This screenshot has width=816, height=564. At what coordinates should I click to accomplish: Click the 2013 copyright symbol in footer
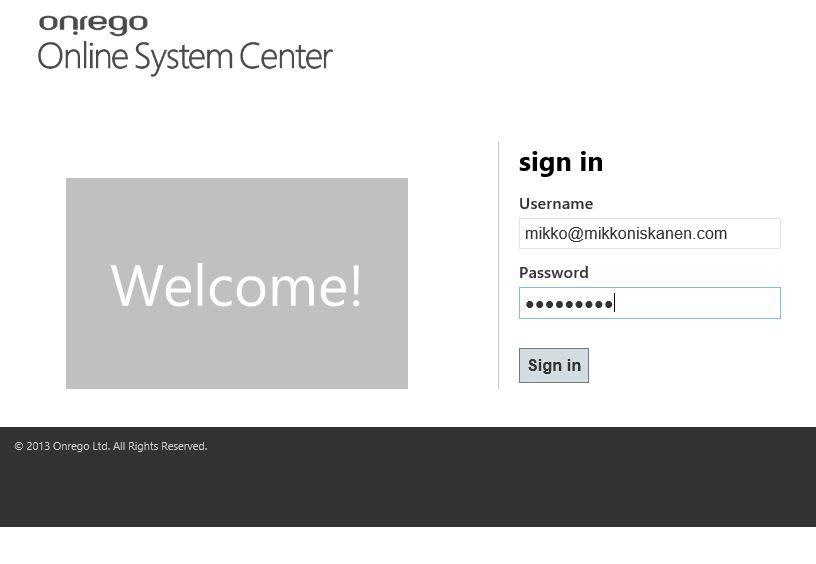point(19,447)
